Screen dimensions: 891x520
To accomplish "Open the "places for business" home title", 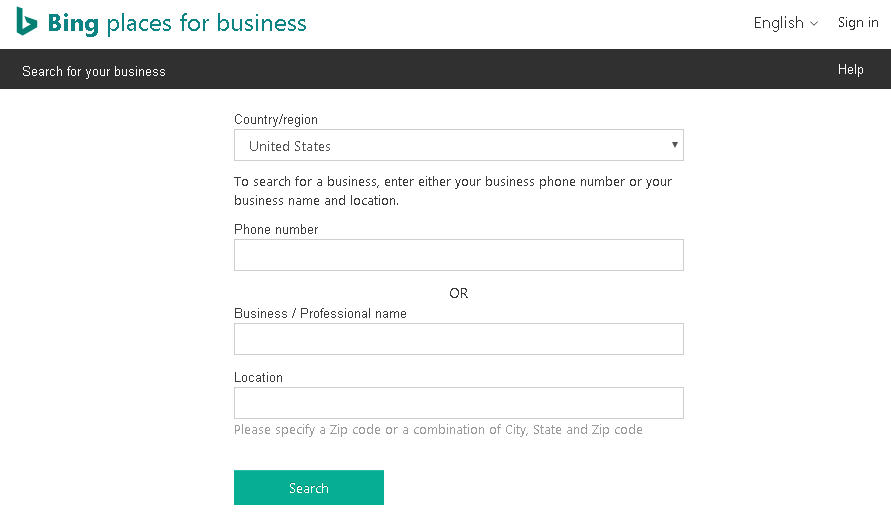I will click(x=206, y=23).
